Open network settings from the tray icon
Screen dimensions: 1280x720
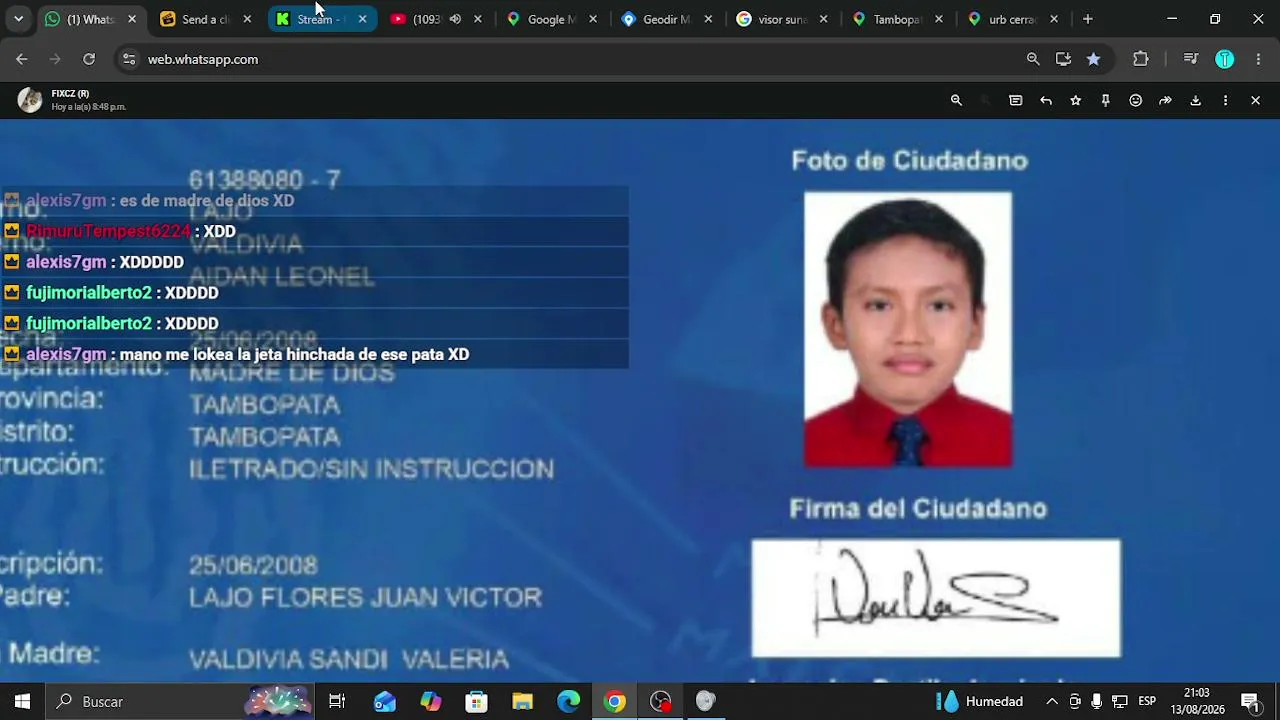tap(1120, 701)
